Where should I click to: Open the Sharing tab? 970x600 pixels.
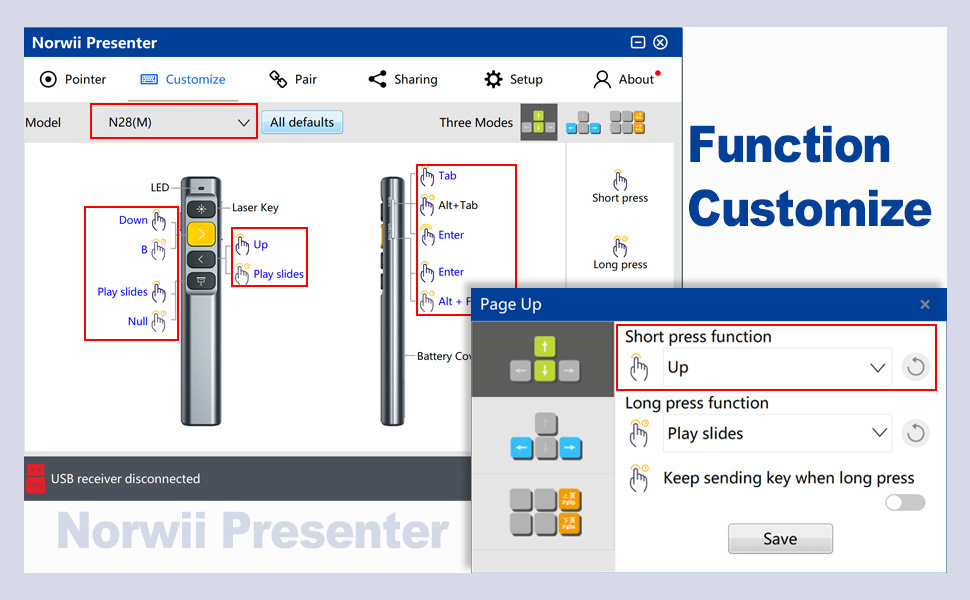(403, 79)
